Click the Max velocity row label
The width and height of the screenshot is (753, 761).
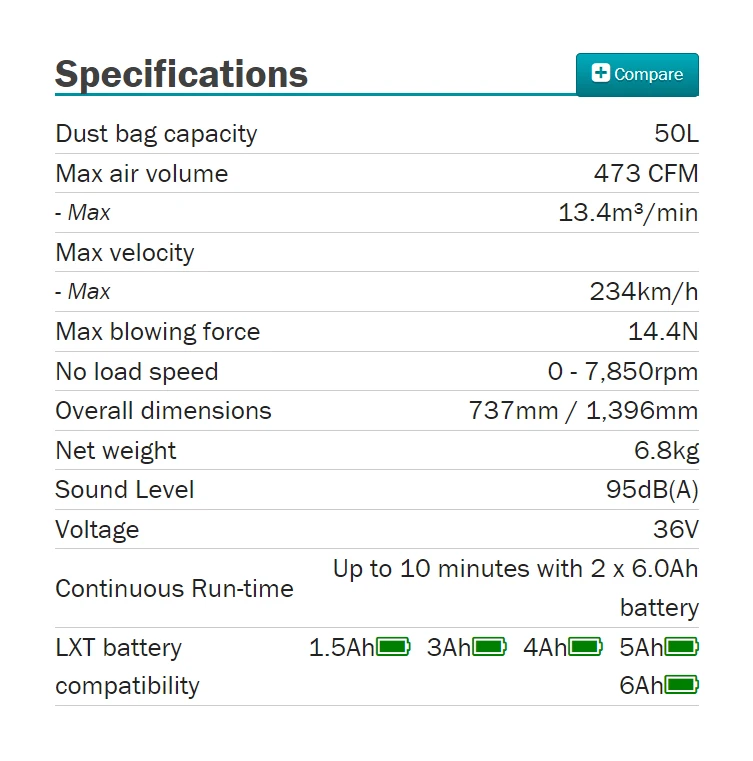coord(125,252)
